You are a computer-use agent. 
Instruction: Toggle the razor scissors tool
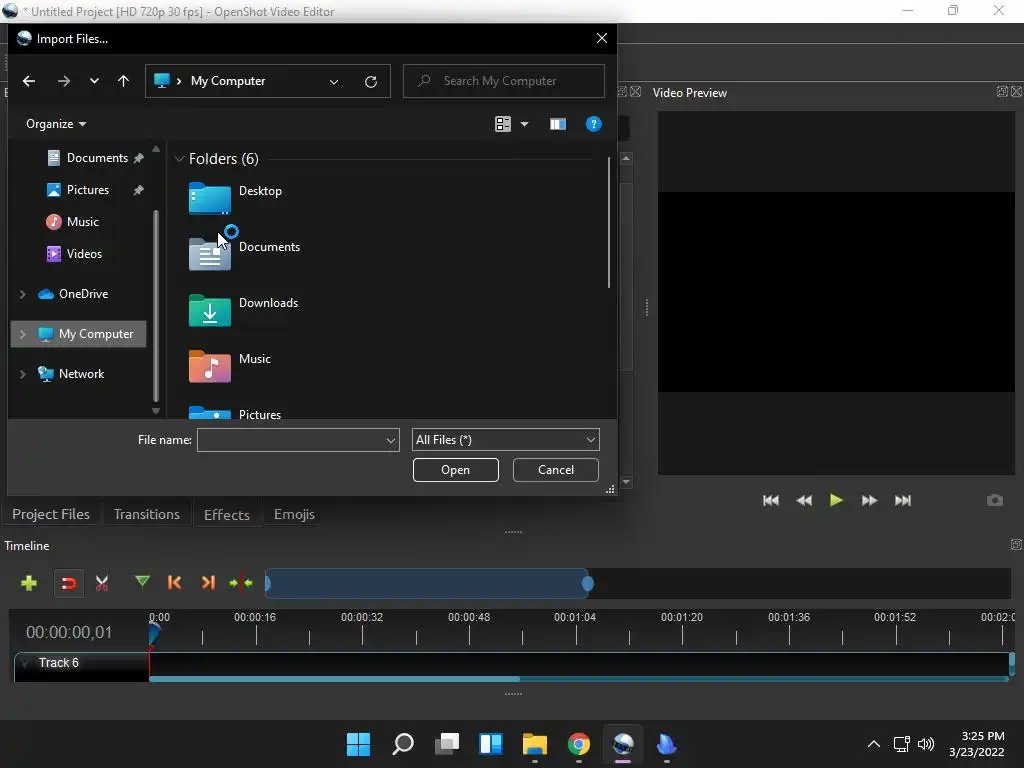(102, 583)
